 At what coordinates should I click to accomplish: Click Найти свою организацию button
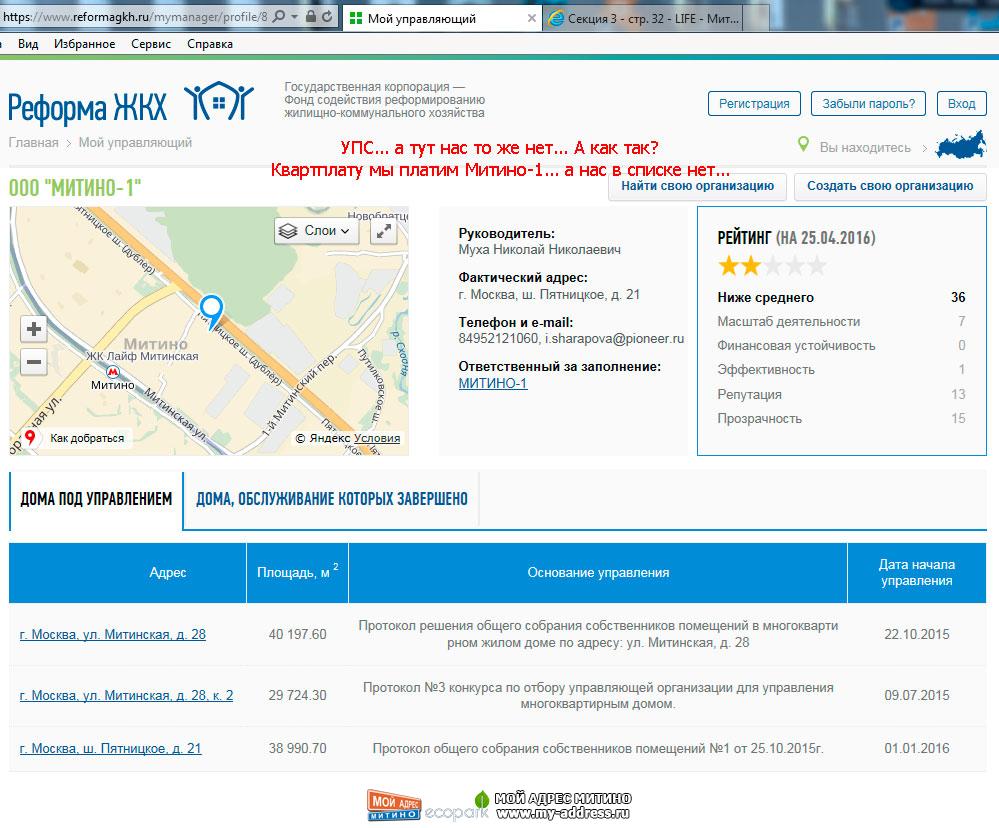(698, 186)
